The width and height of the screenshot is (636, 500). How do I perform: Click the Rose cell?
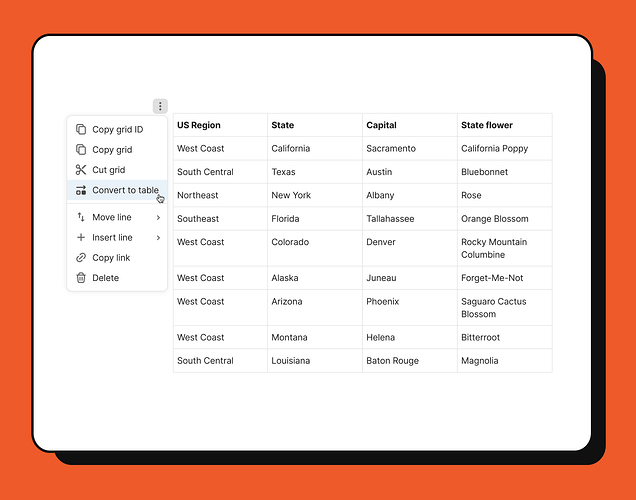[x=505, y=195]
